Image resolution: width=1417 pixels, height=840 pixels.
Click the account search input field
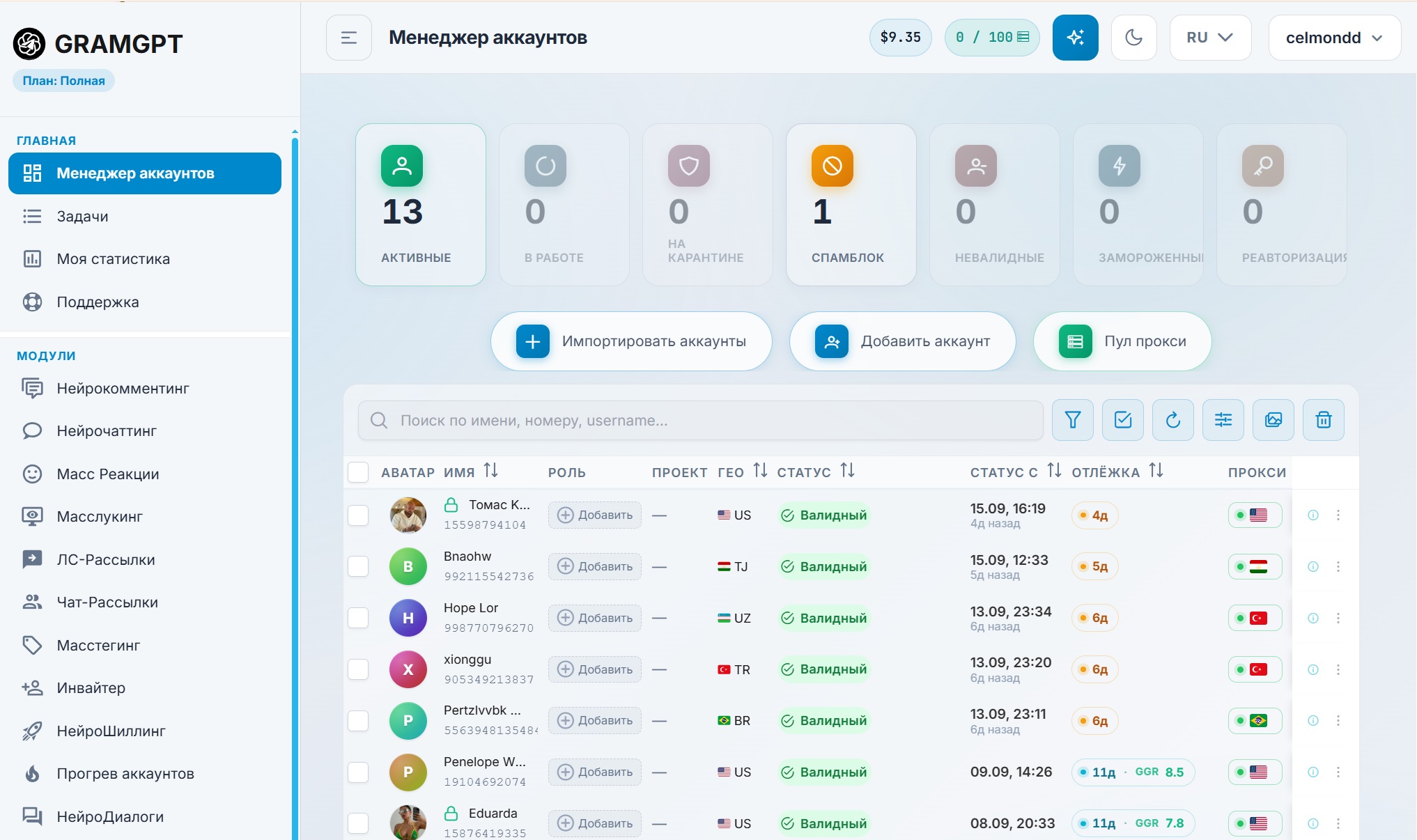pyautogui.click(x=700, y=420)
